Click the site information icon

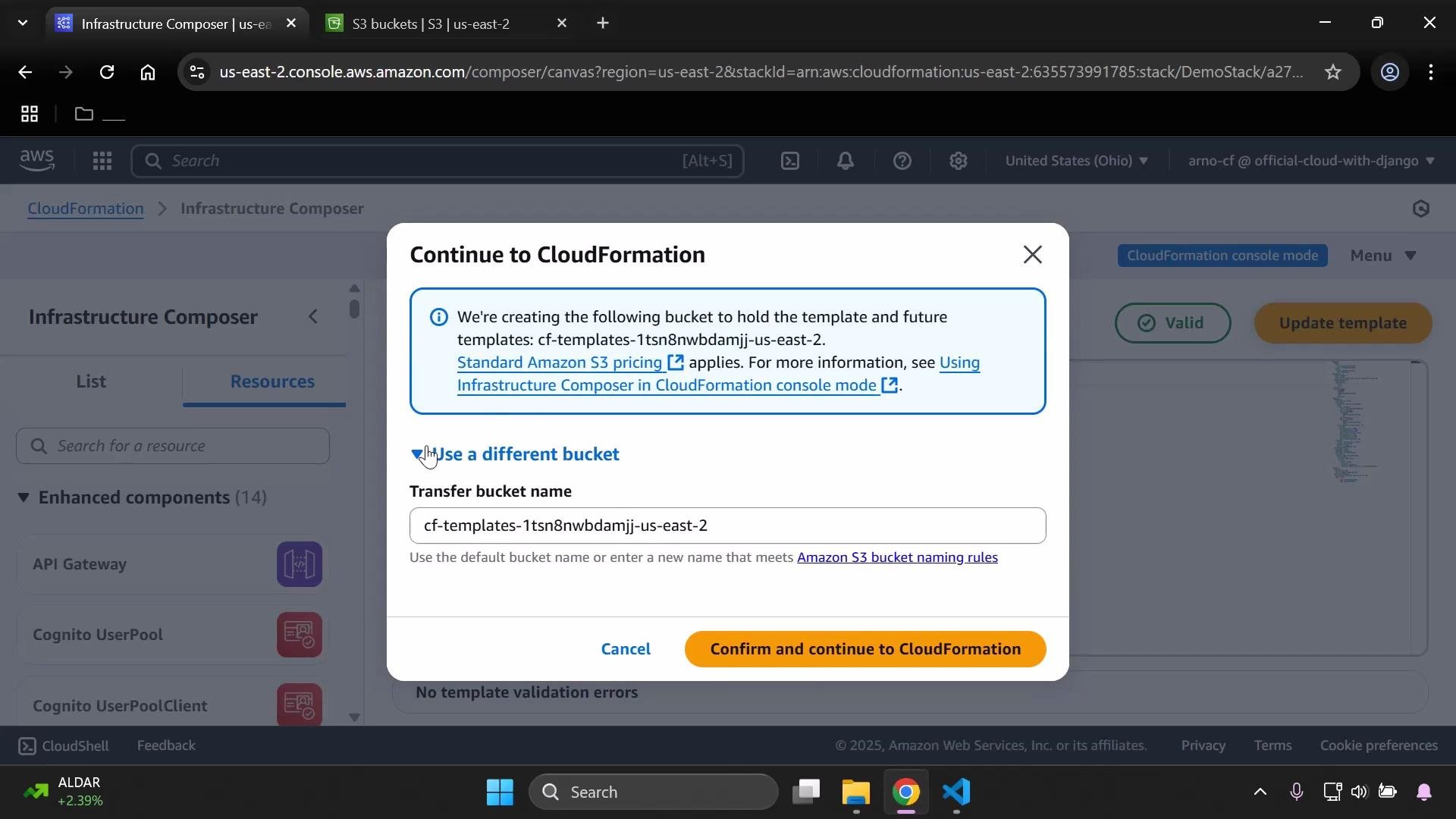[x=197, y=72]
